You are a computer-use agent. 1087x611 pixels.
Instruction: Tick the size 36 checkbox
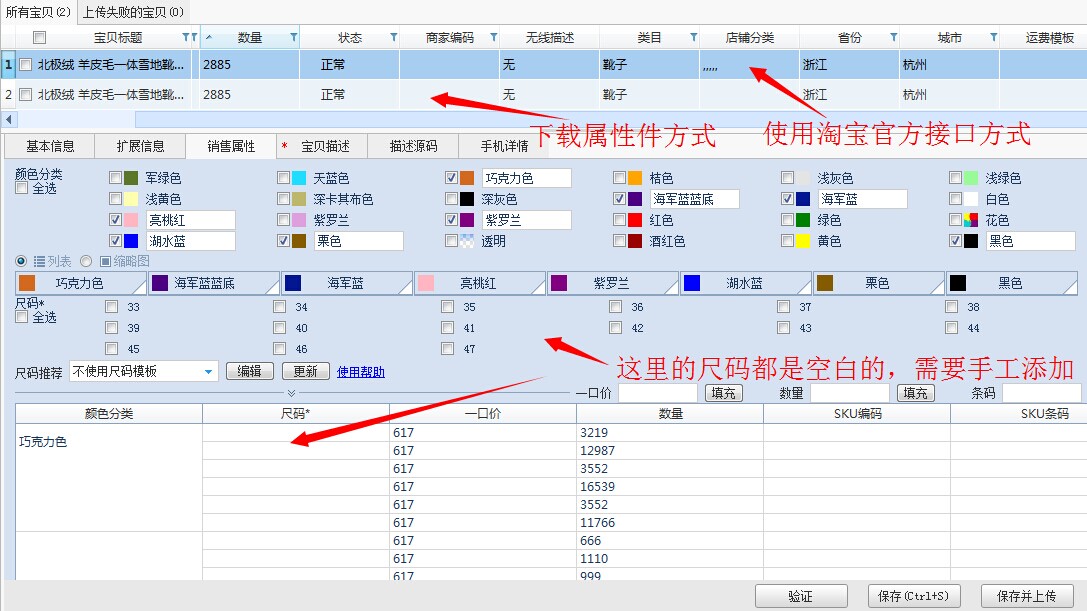click(x=616, y=307)
